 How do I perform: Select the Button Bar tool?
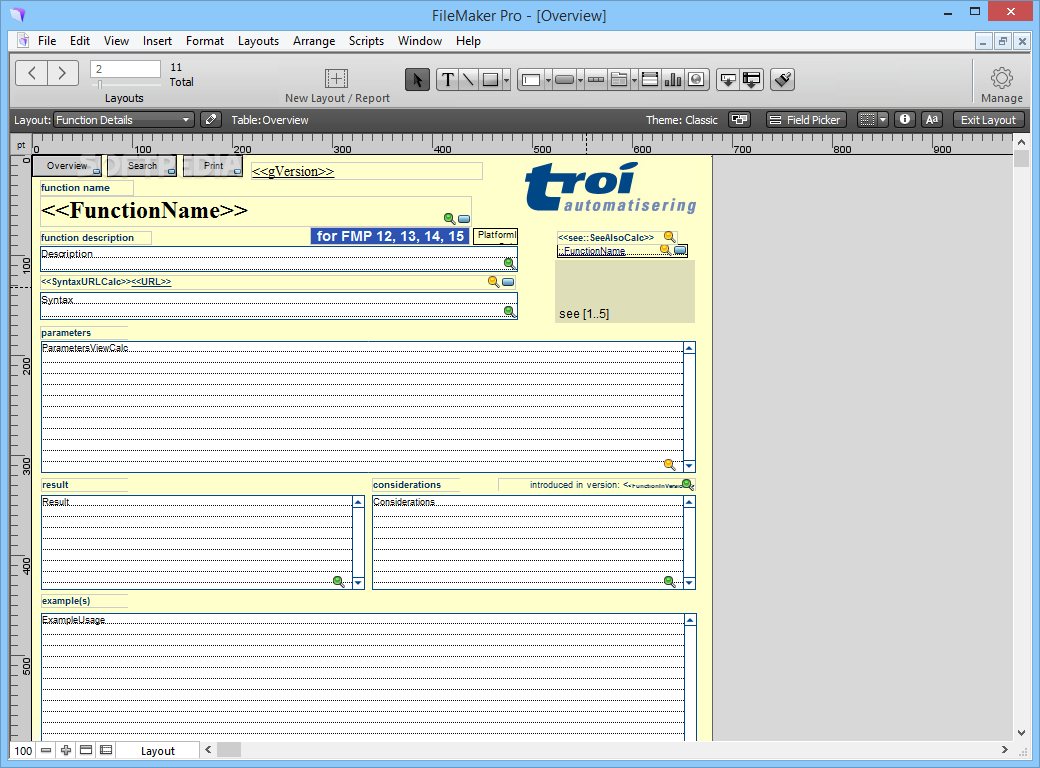click(596, 80)
